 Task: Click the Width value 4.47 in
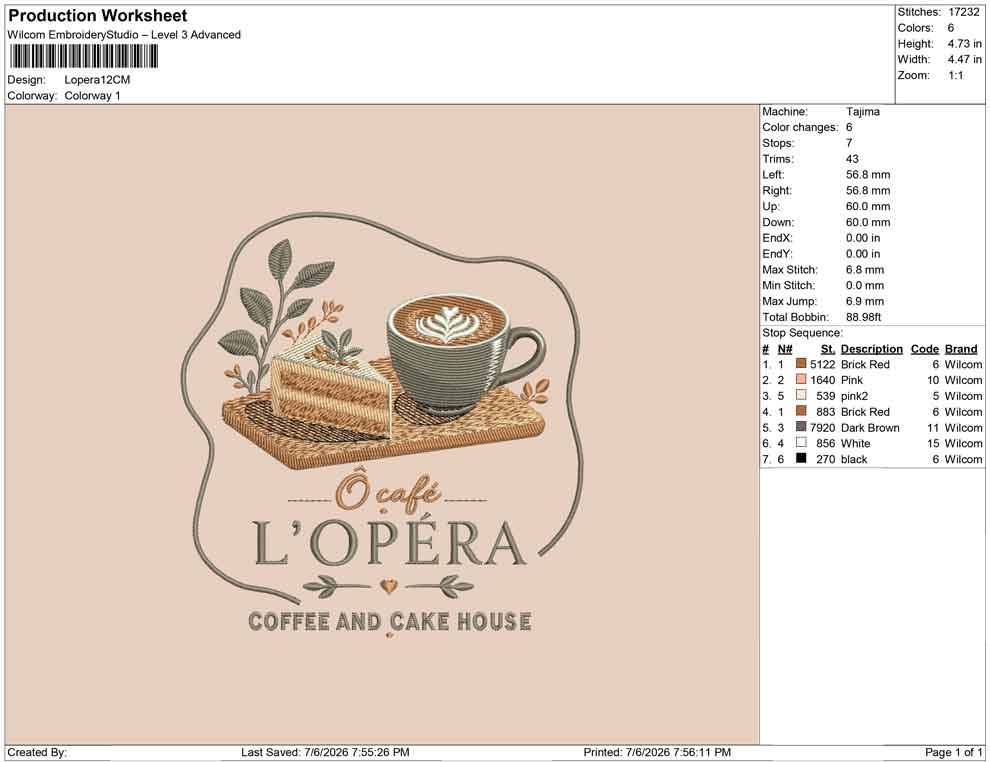click(x=964, y=59)
